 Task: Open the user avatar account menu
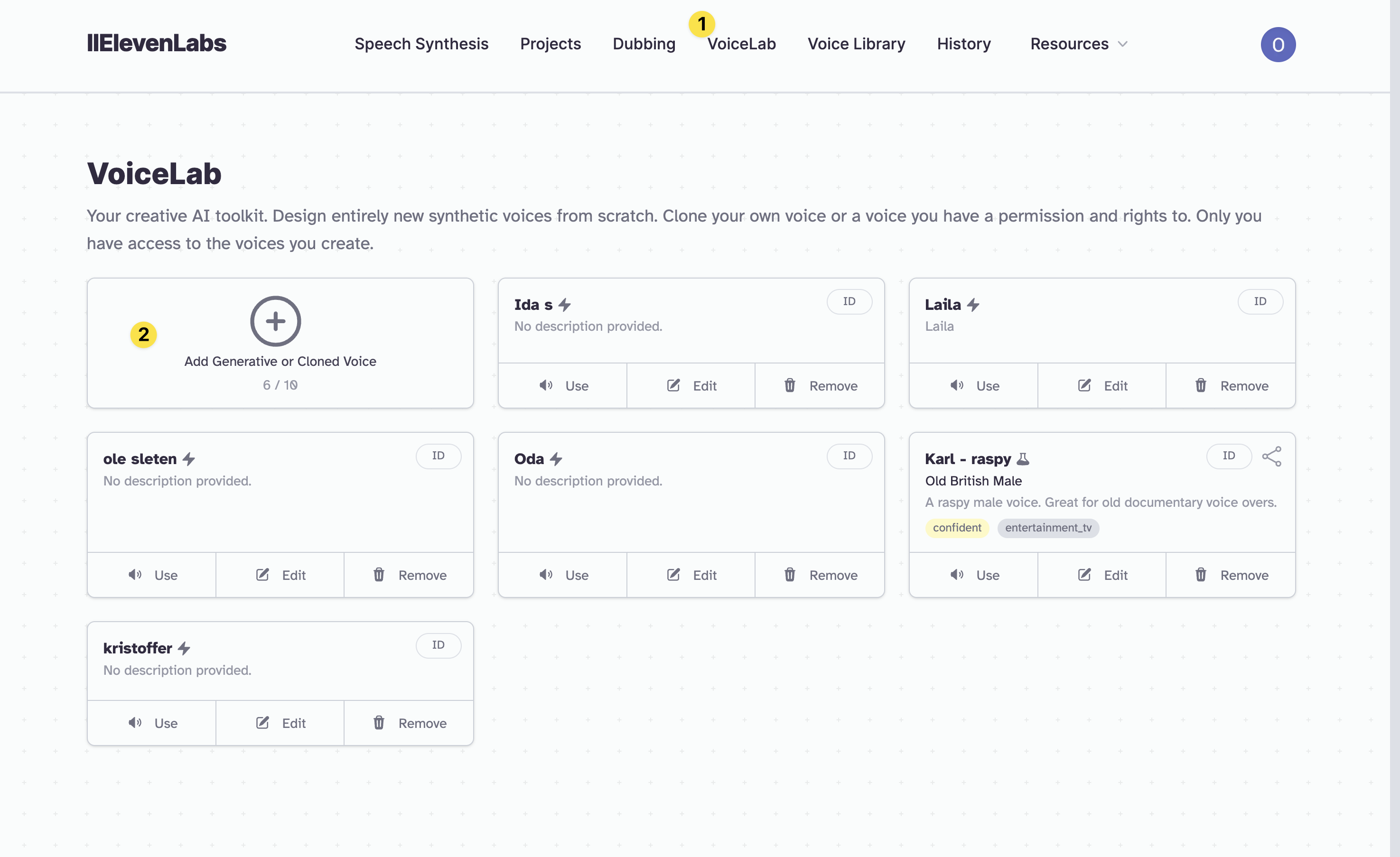(1278, 44)
